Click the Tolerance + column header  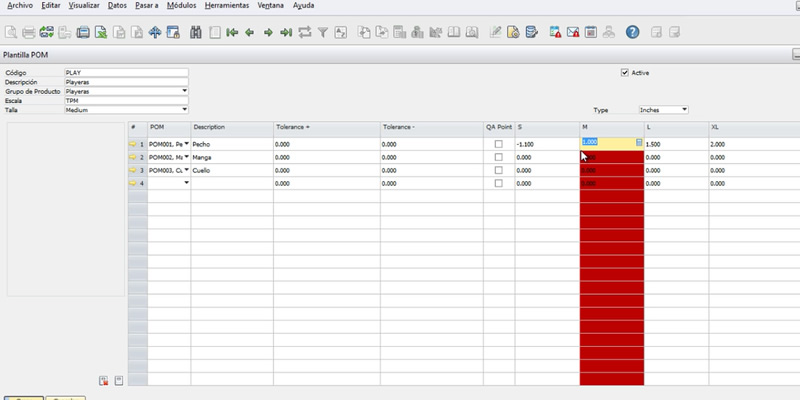coord(325,128)
